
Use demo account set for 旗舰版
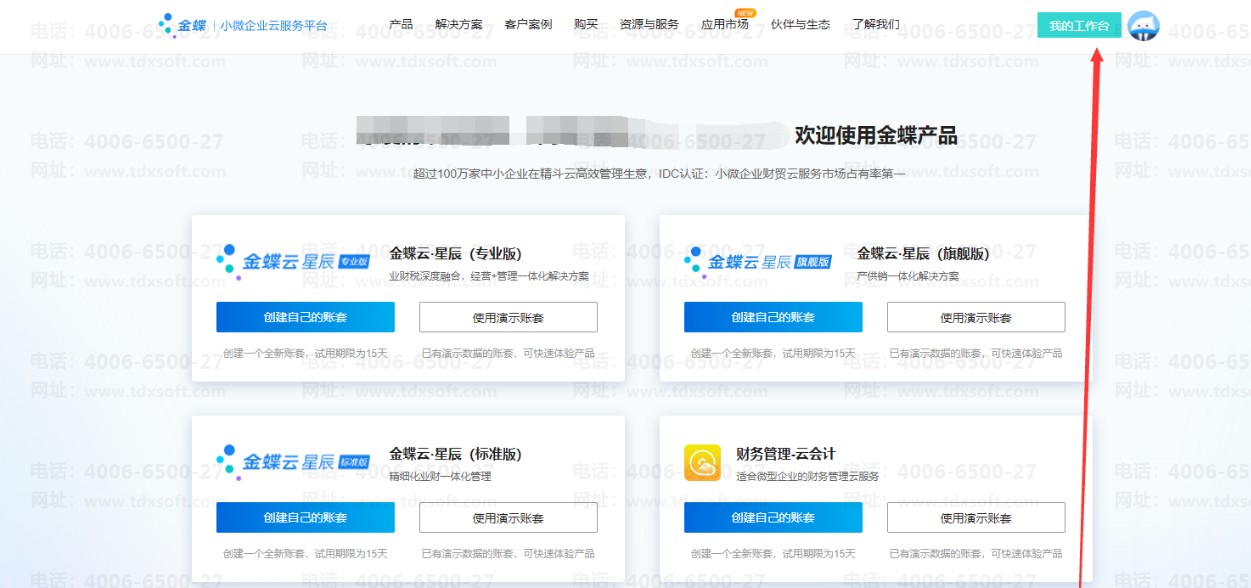(976, 318)
